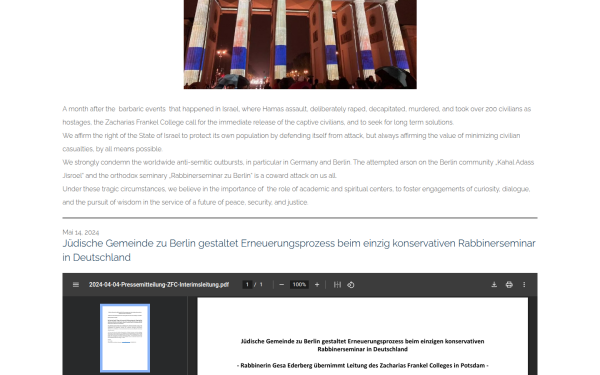The width and height of the screenshot is (600, 375).
Task: Open the Jüdische Gemeinde zu Berlin article headline
Action: click(x=299, y=250)
